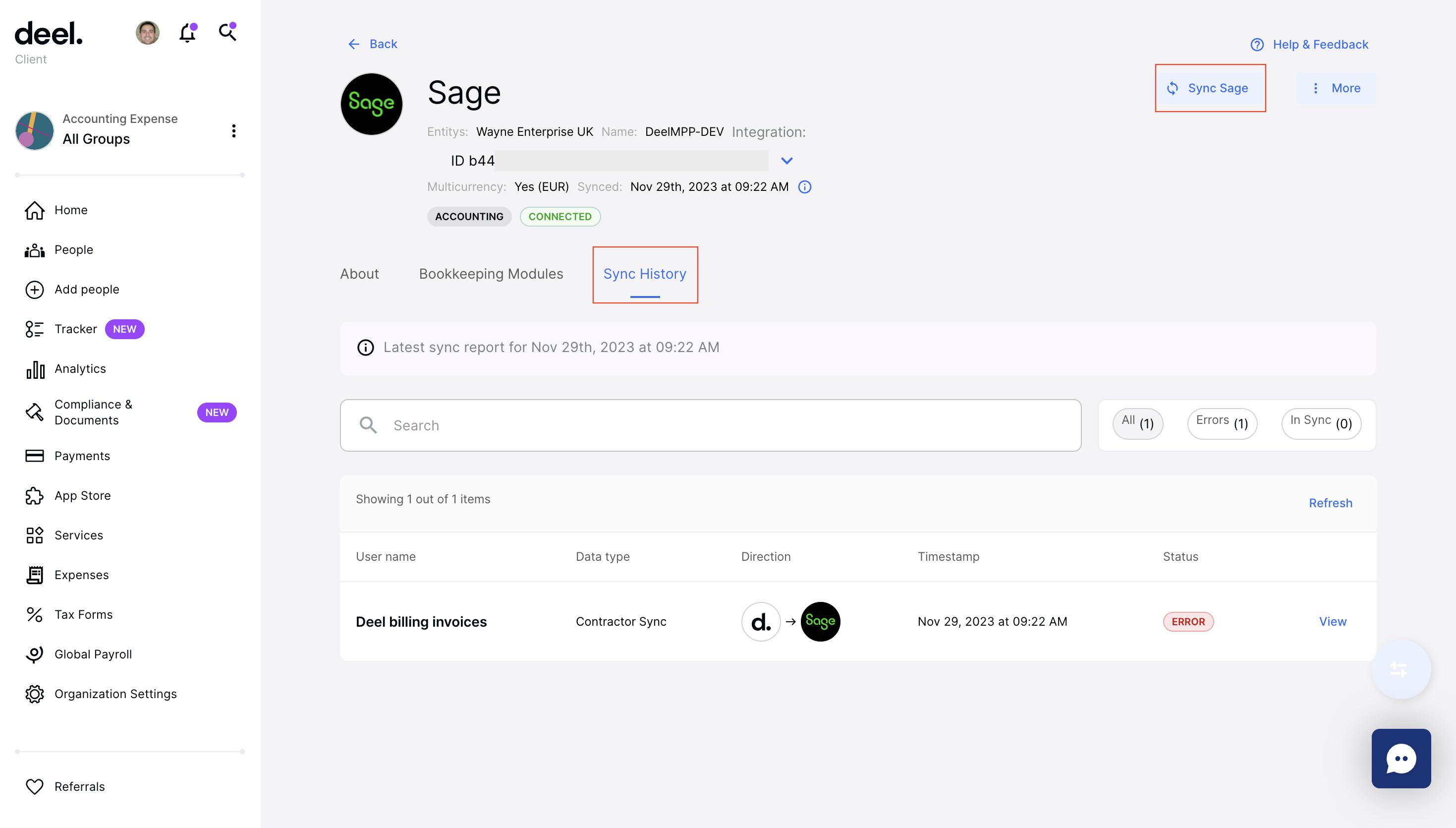Open the notifications bell
The width and height of the screenshot is (1456, 828).
187,33
